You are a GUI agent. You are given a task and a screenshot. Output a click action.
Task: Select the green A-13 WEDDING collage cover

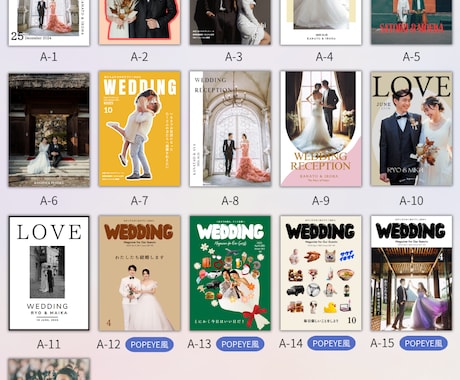click(230, 273)
